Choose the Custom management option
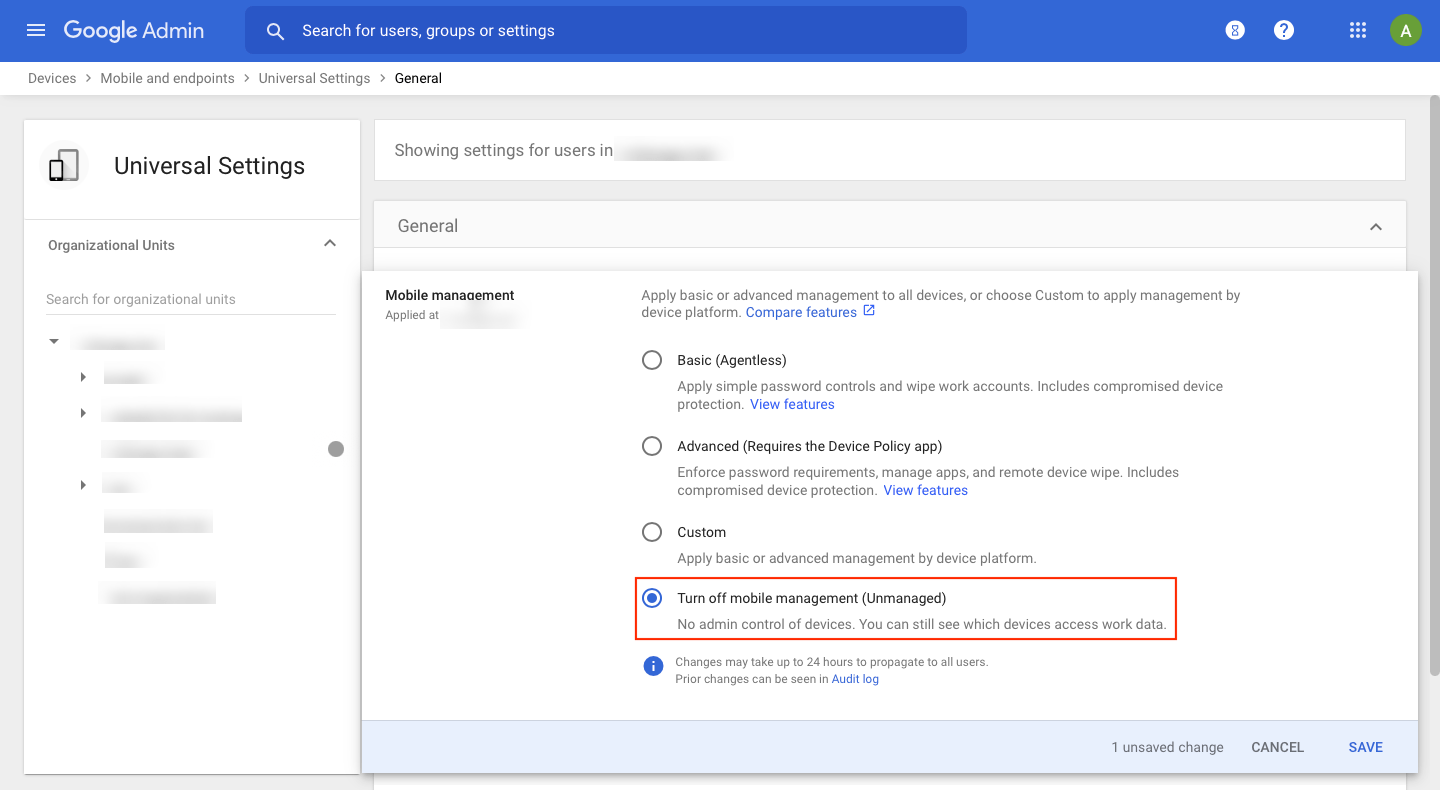 (x=652, y=531)
